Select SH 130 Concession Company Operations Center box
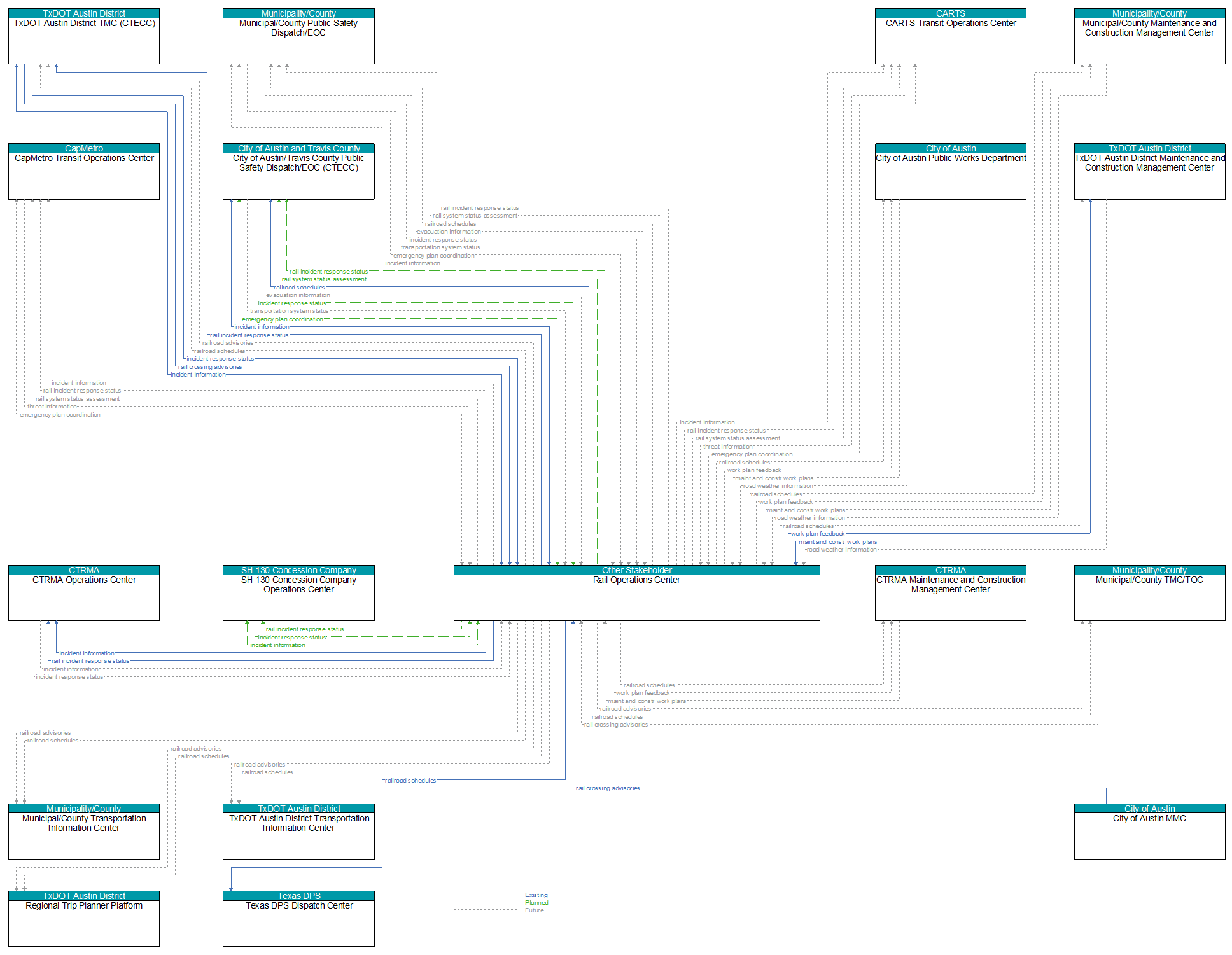Viewport: 1232px width, 955px height. (x=298, y=593)
